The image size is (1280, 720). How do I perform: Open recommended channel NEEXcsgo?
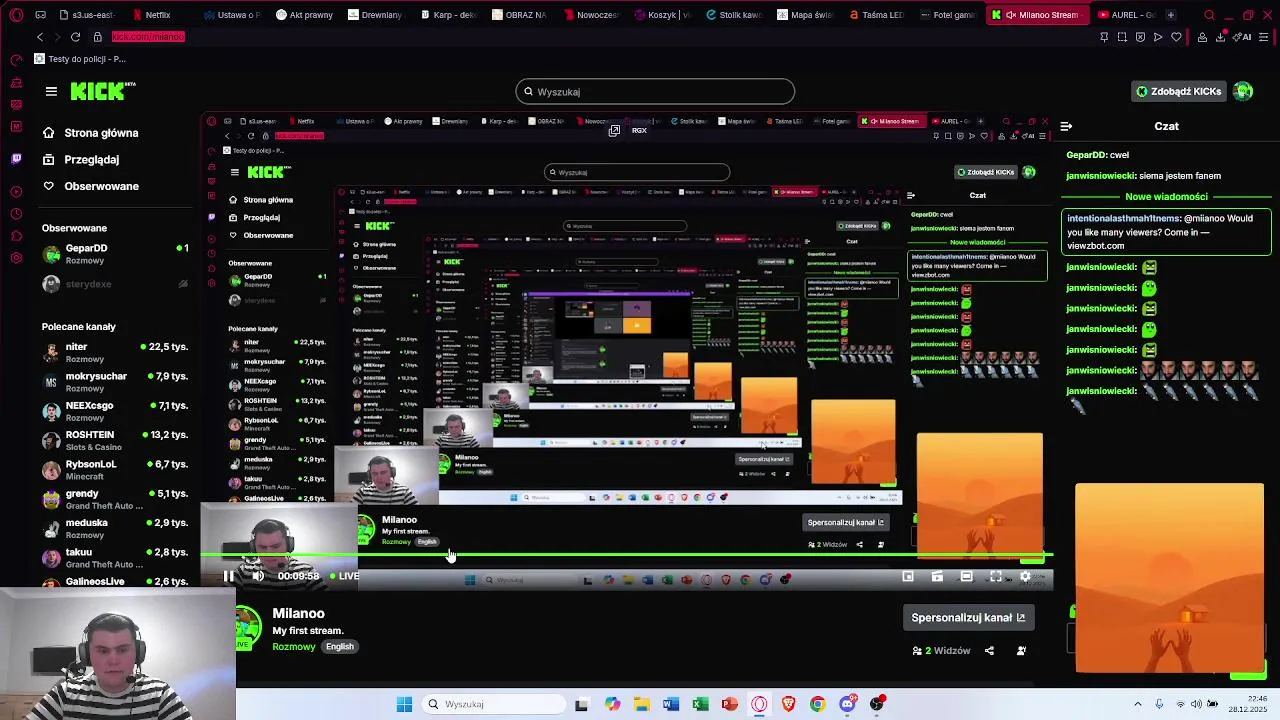click(x=114, y=411)
